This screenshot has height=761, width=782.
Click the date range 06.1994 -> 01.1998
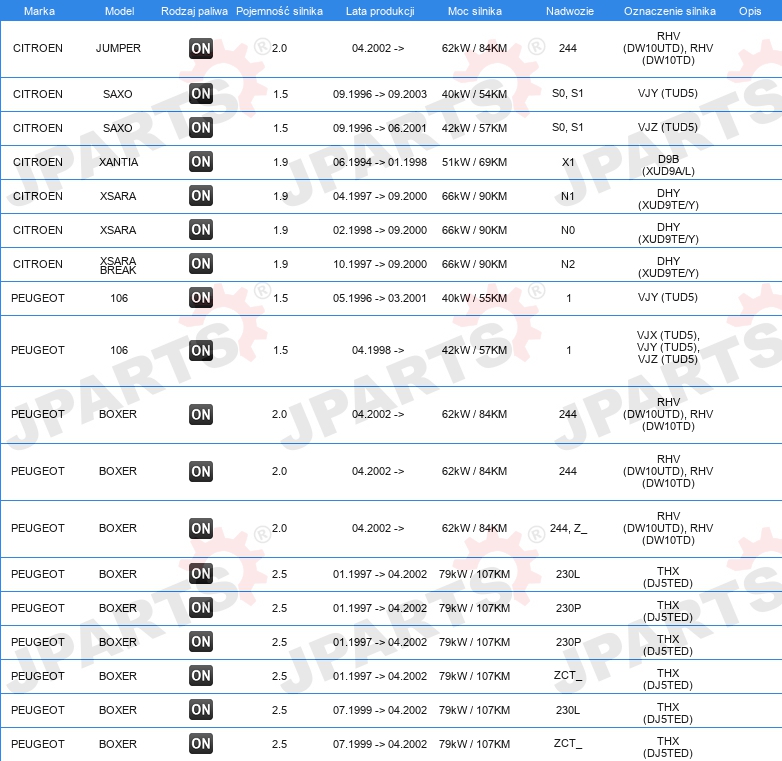(380, 162)
